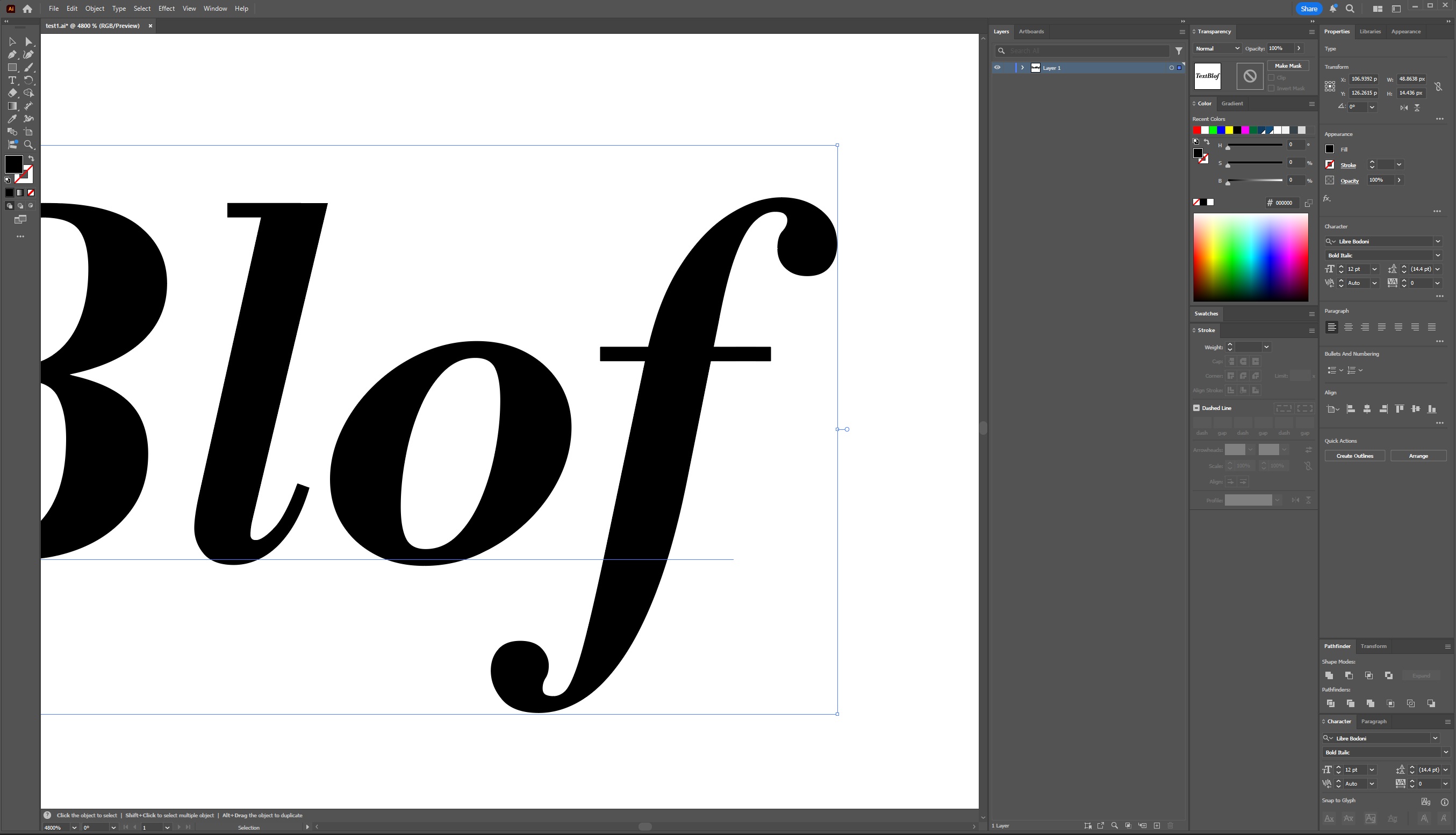1456x835 pixels.
Task: Open the blending mode Normal dropdown
Action: [1217, 49]
